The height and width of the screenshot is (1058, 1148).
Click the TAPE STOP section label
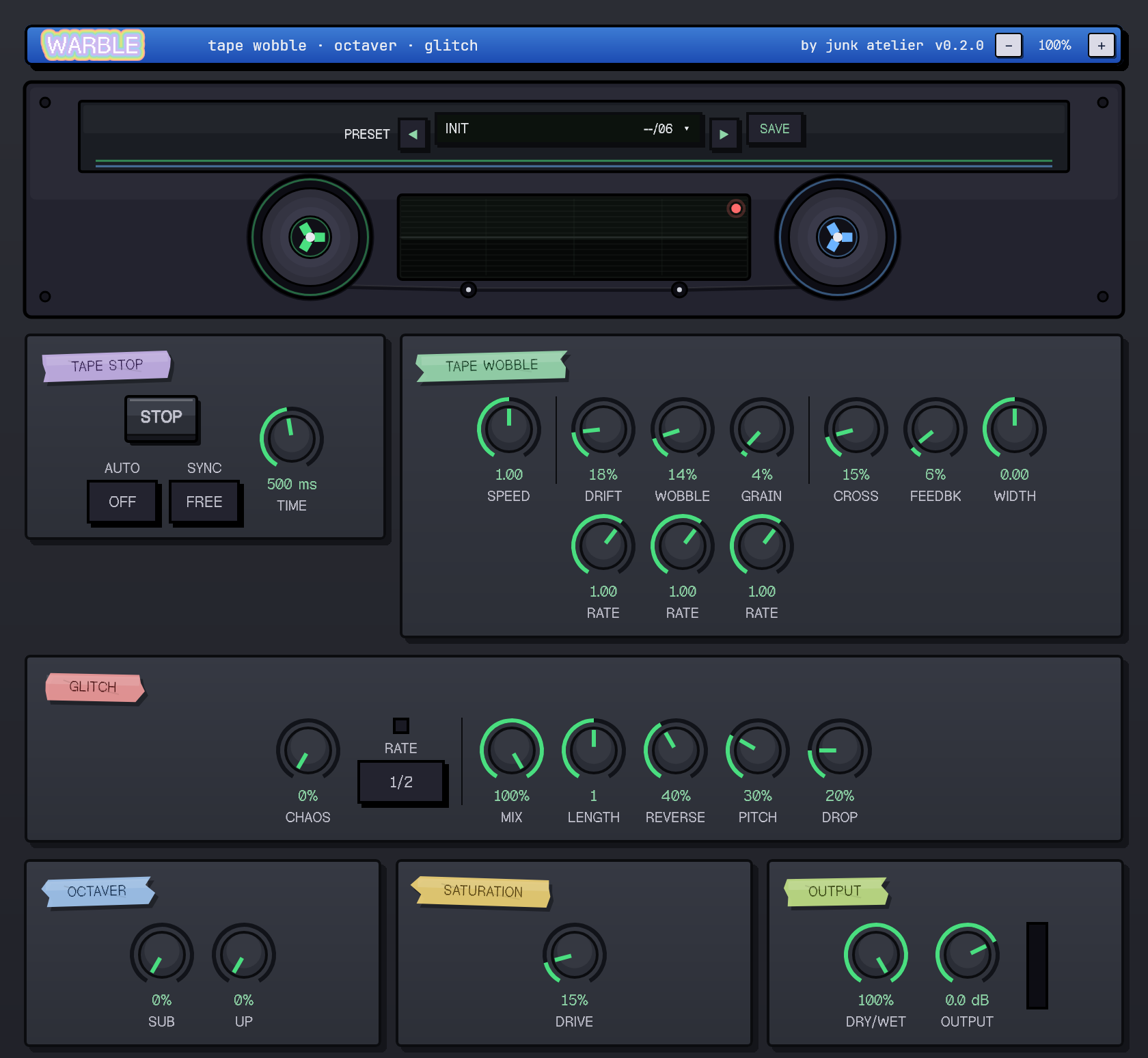click(107, 366)
